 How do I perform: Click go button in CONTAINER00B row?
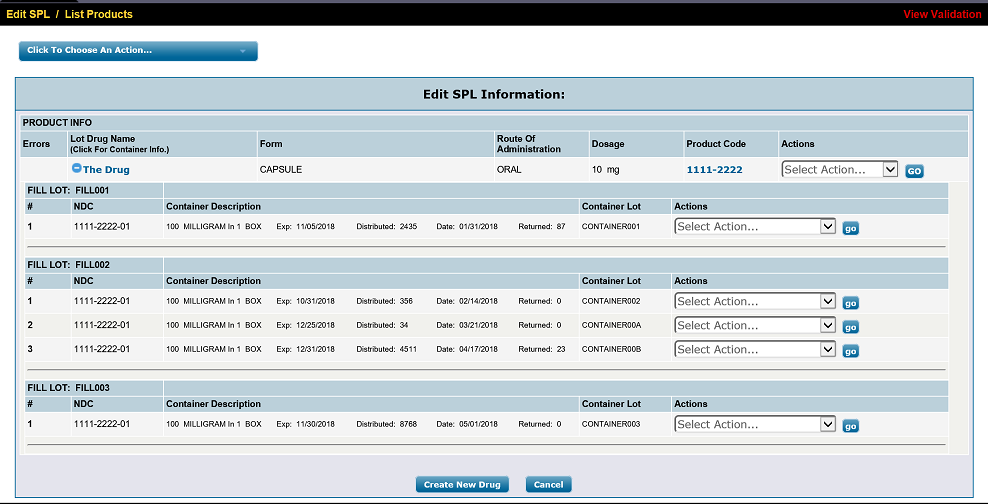tap(851, 352)
